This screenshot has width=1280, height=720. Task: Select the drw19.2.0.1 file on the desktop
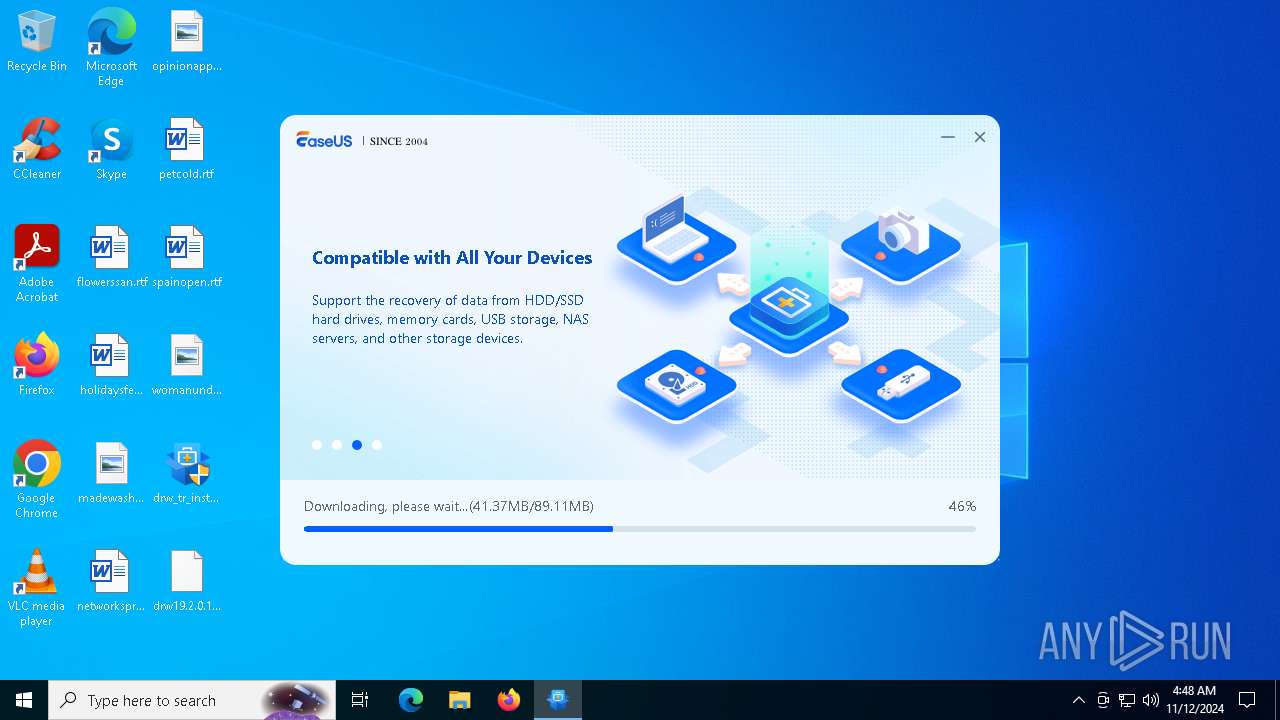tap(187, 582)
